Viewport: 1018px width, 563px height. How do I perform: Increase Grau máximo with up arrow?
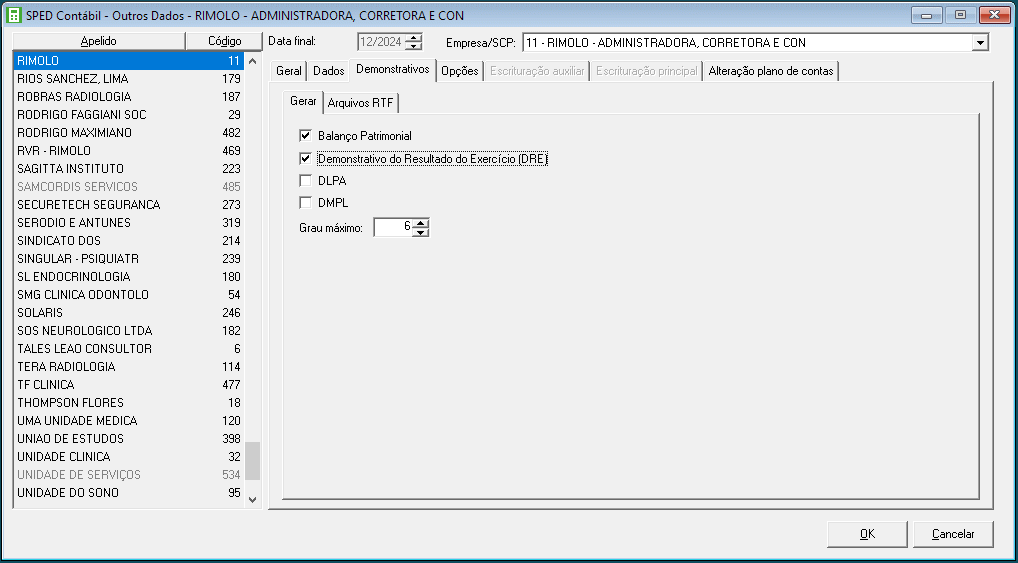(x=421, y=223)
